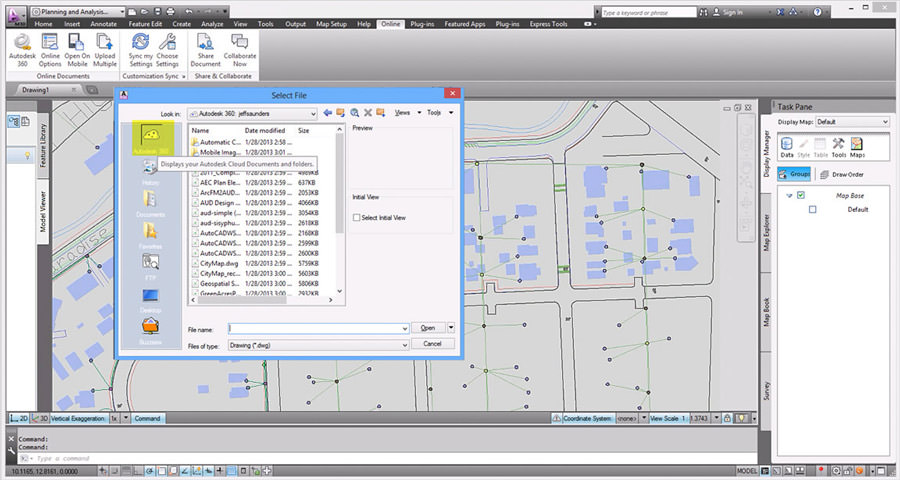Click the Open button in dialog

[x=428, y=328]
